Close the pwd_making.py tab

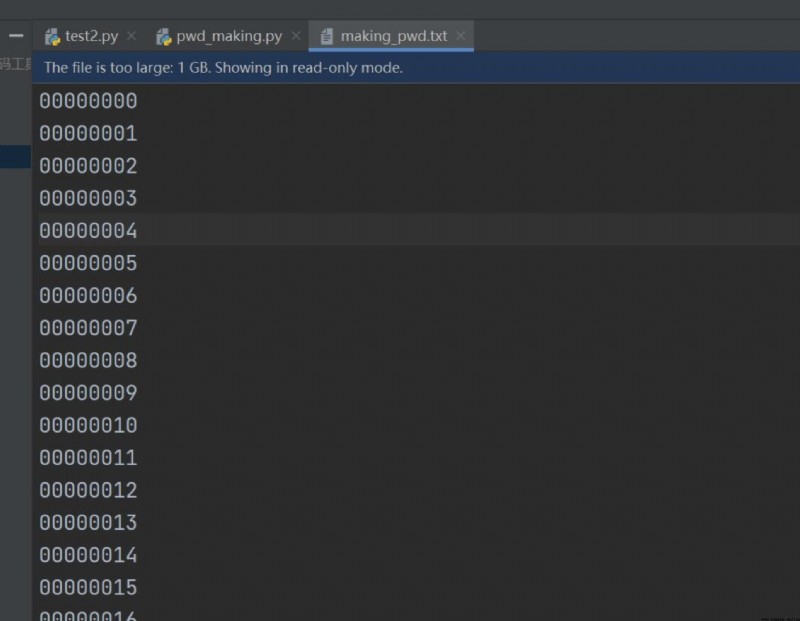[x=296, y=36]
